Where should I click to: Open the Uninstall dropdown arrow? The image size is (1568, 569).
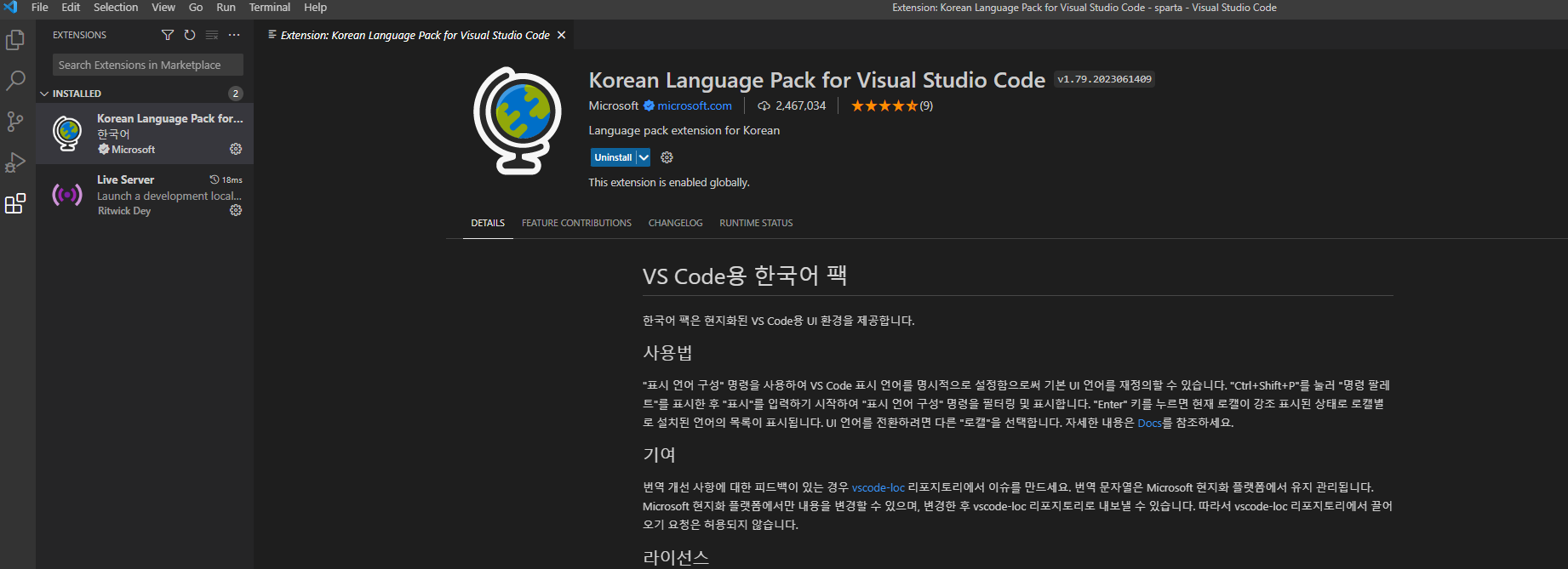(644, 157)
